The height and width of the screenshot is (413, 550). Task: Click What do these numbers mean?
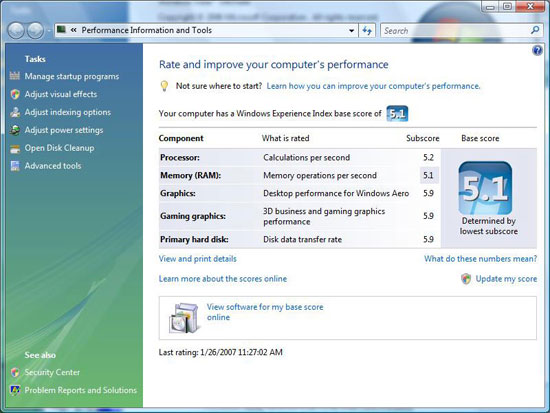pos(480,259)
